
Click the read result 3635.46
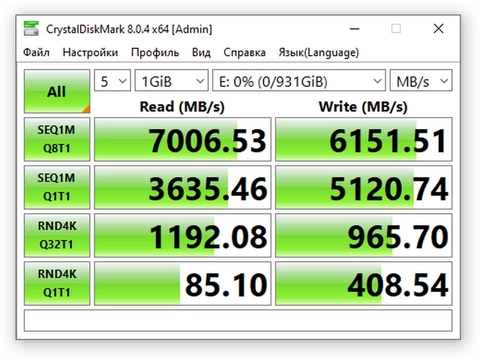(183, 187)
